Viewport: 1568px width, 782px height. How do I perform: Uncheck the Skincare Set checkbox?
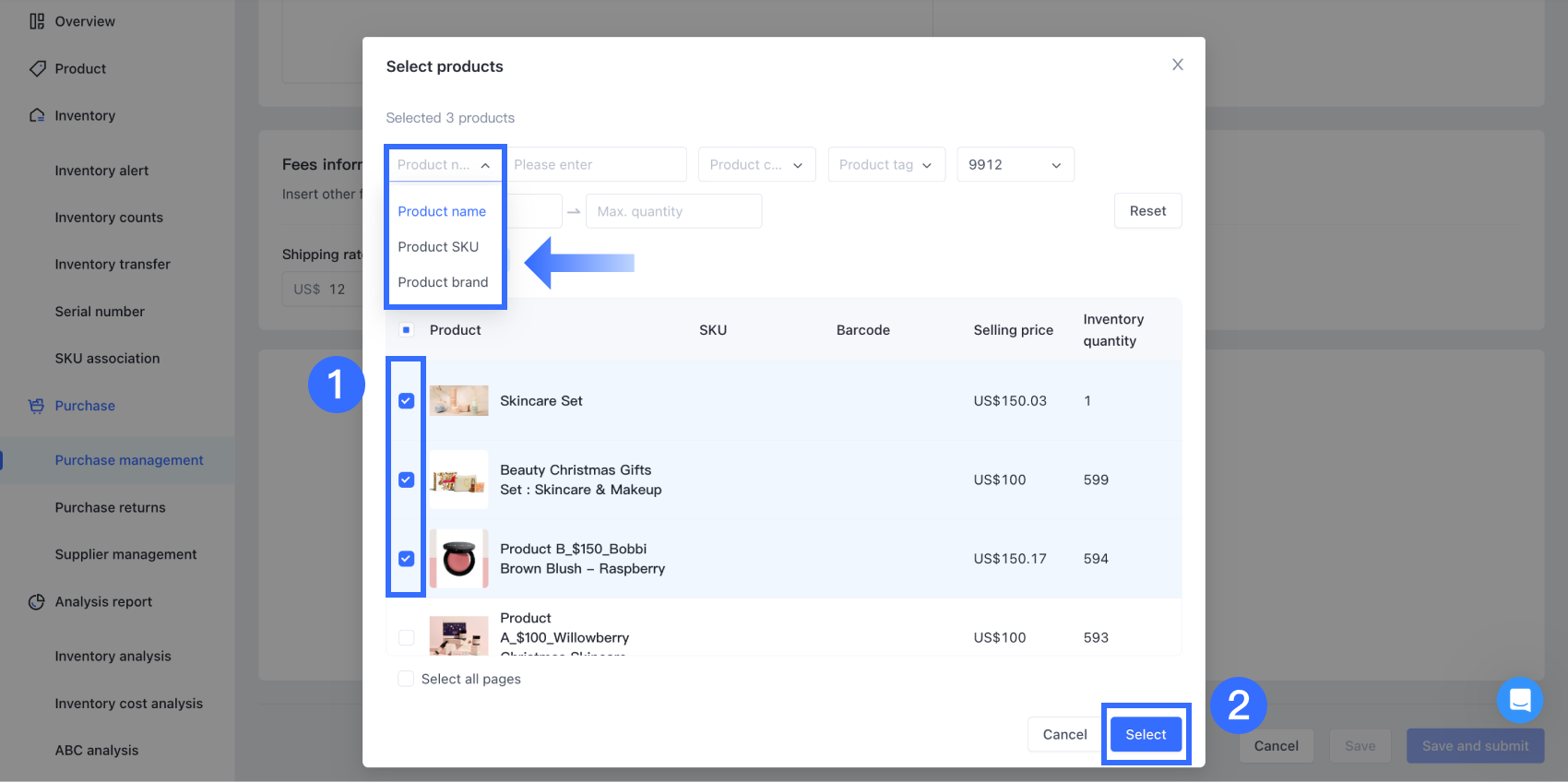406,401
